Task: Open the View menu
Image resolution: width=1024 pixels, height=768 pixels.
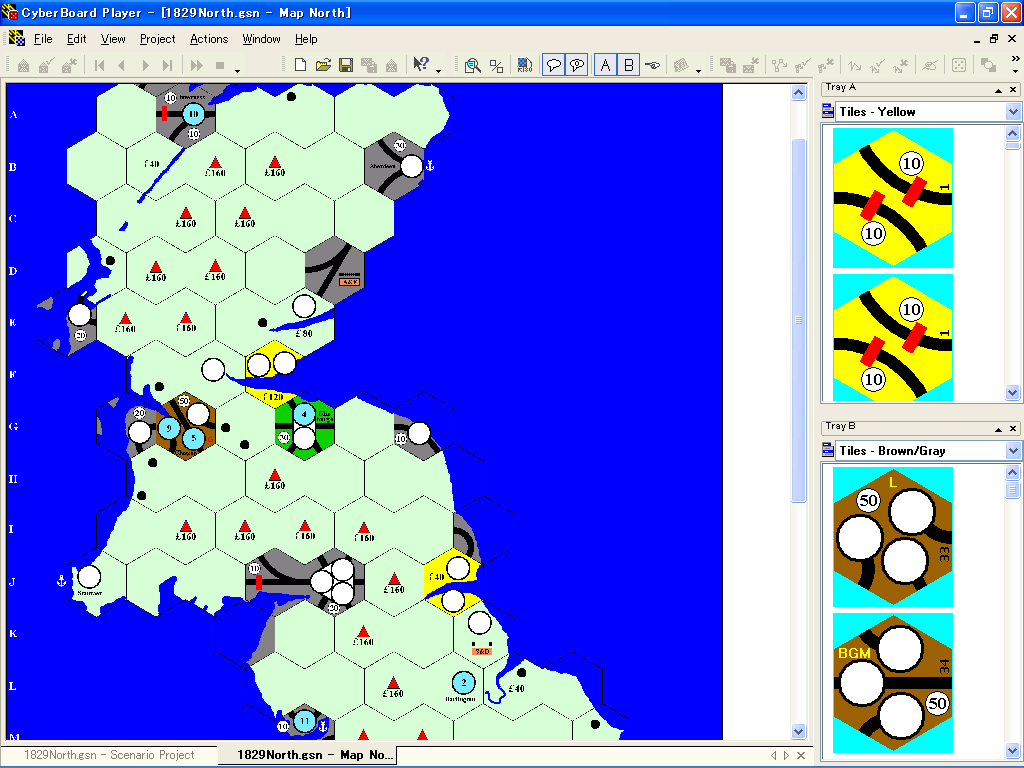Action: click(113, 39)
